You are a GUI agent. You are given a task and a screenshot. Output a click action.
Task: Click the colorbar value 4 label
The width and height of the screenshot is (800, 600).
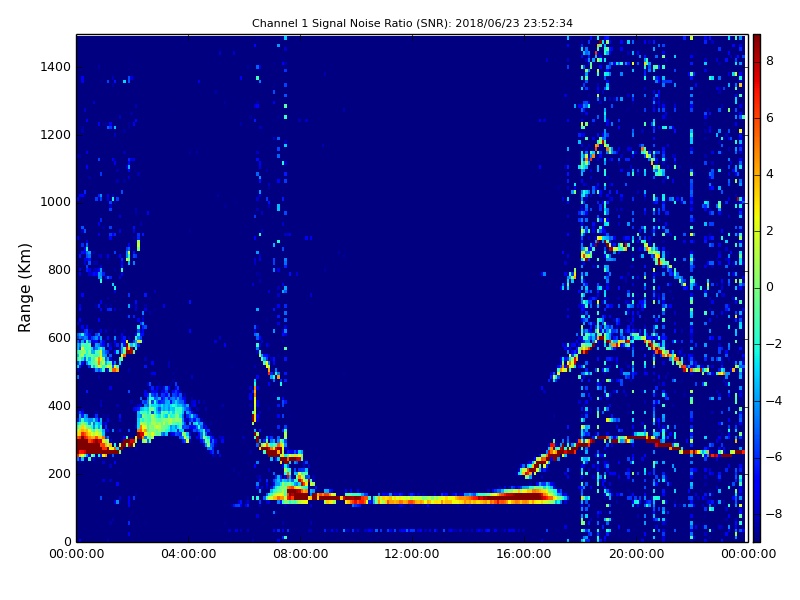tap(769, 174)
